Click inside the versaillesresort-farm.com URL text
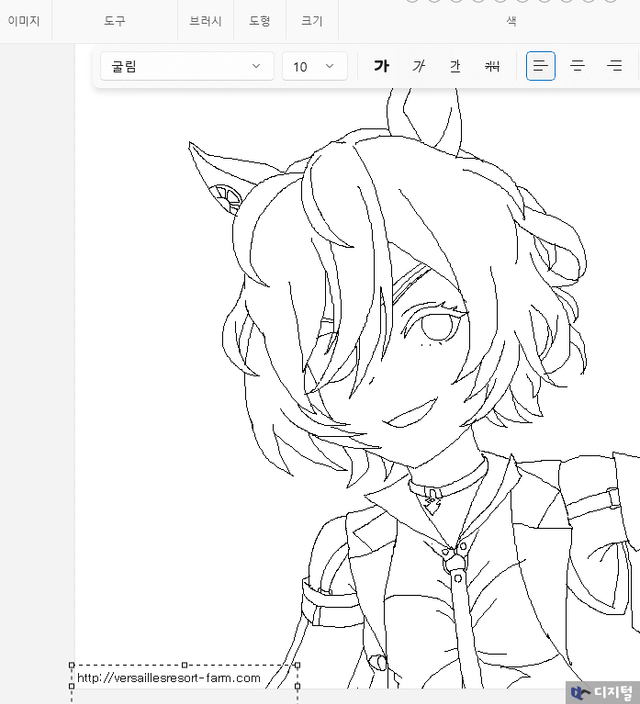Viewport: 640px width, 704px height. [168, 679]
